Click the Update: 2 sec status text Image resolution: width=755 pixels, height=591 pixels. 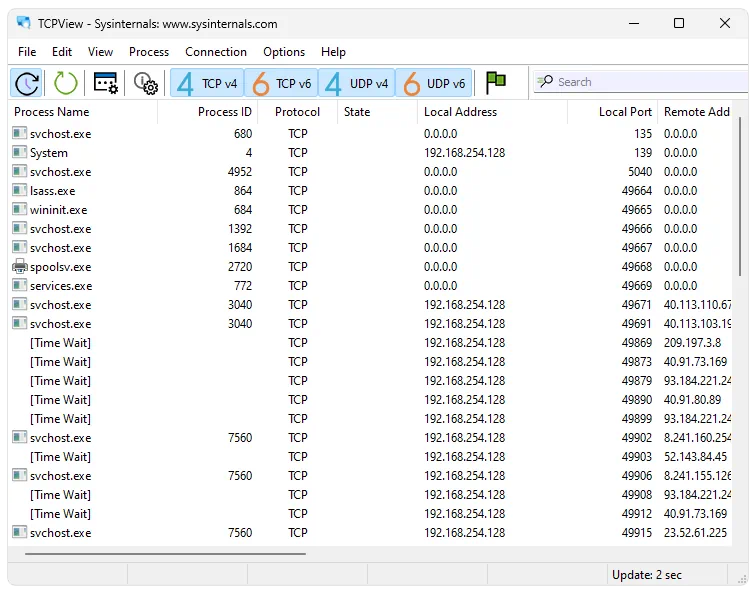coord(647,575)
